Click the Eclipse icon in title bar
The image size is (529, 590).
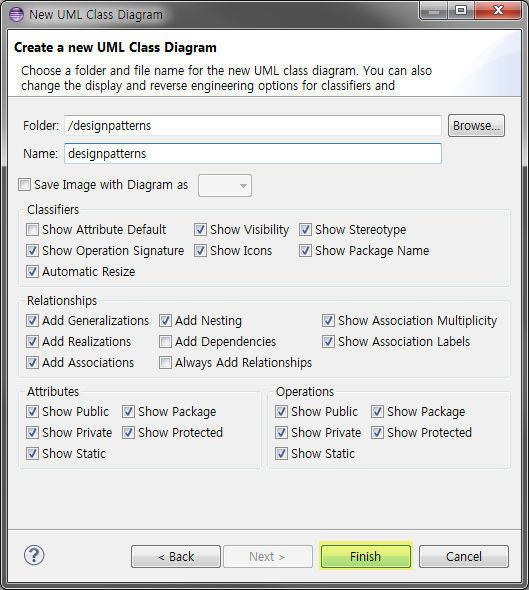click(x=16, y=15)
